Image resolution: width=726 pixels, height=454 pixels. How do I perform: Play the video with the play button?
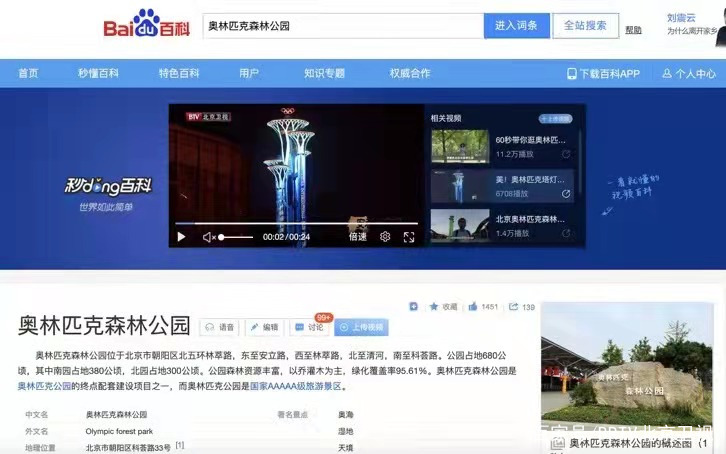click(182, 237)
